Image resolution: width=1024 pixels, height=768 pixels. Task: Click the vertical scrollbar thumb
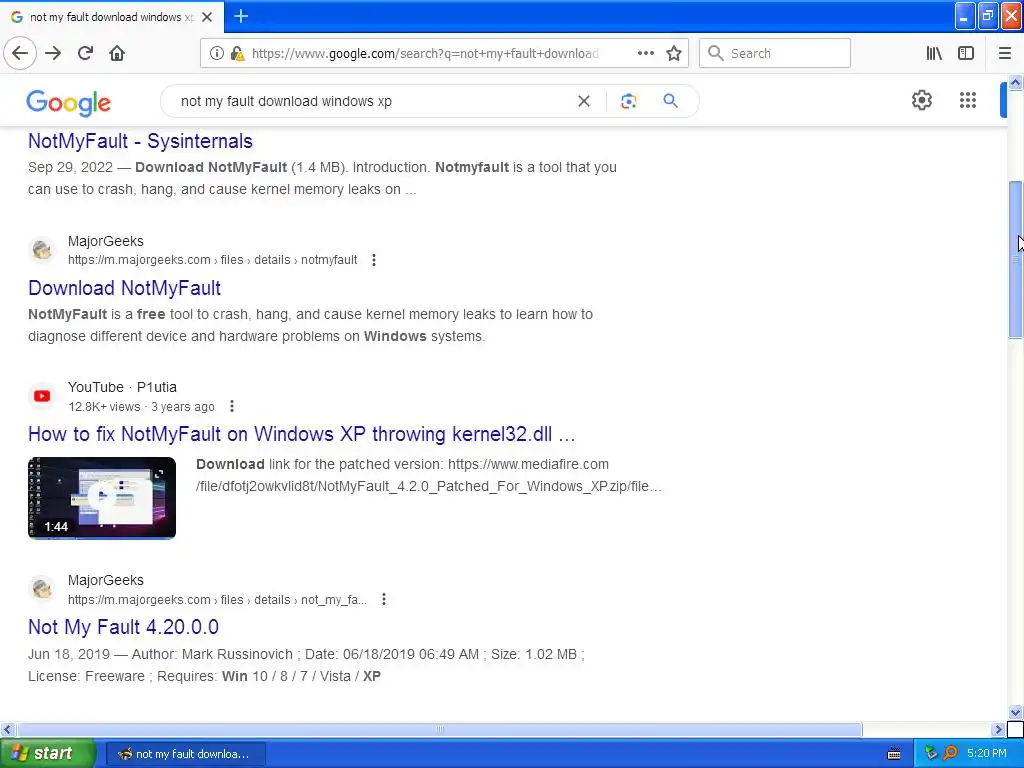pyautogui.click(x=1015, y=259)
